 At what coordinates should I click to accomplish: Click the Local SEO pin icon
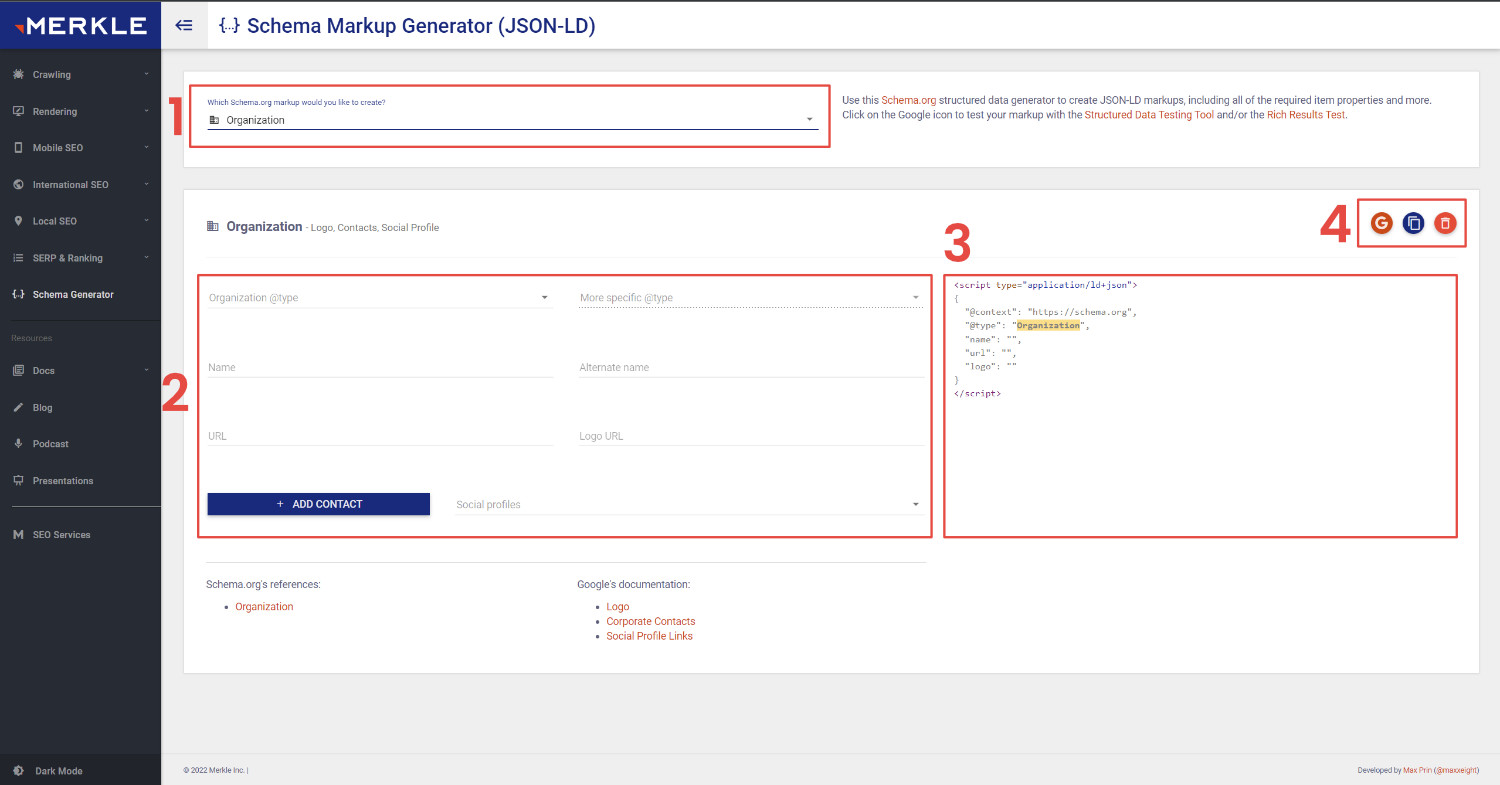18,221
